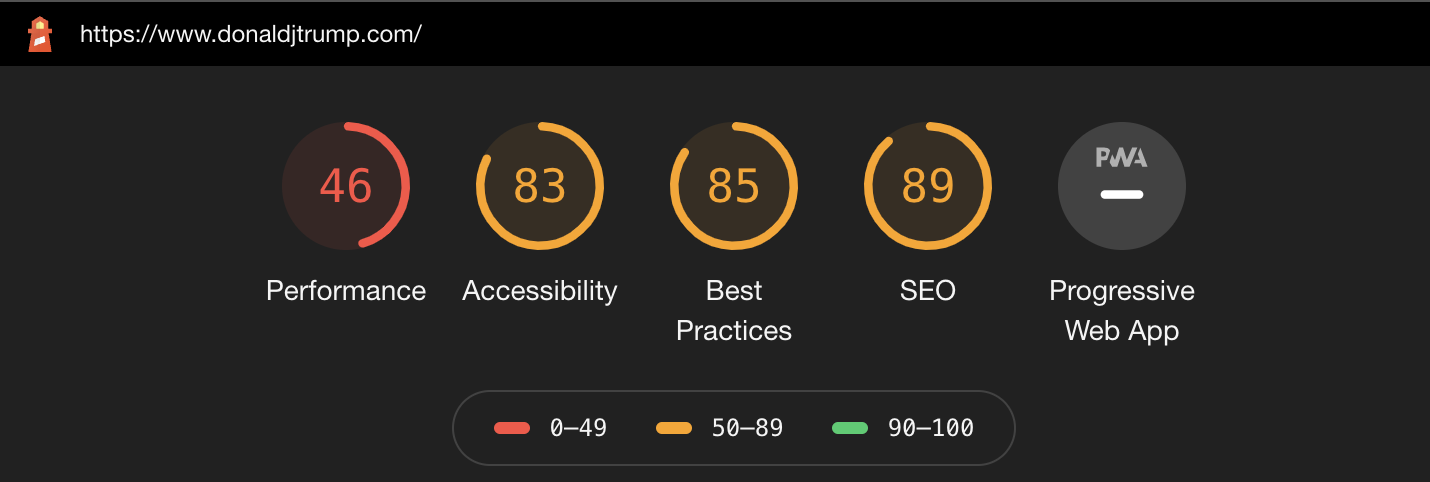Click the SEO gauge showing 89
Image resolution: width=1430 pixels, height=482 pixels.
click(x=928, y=186)
